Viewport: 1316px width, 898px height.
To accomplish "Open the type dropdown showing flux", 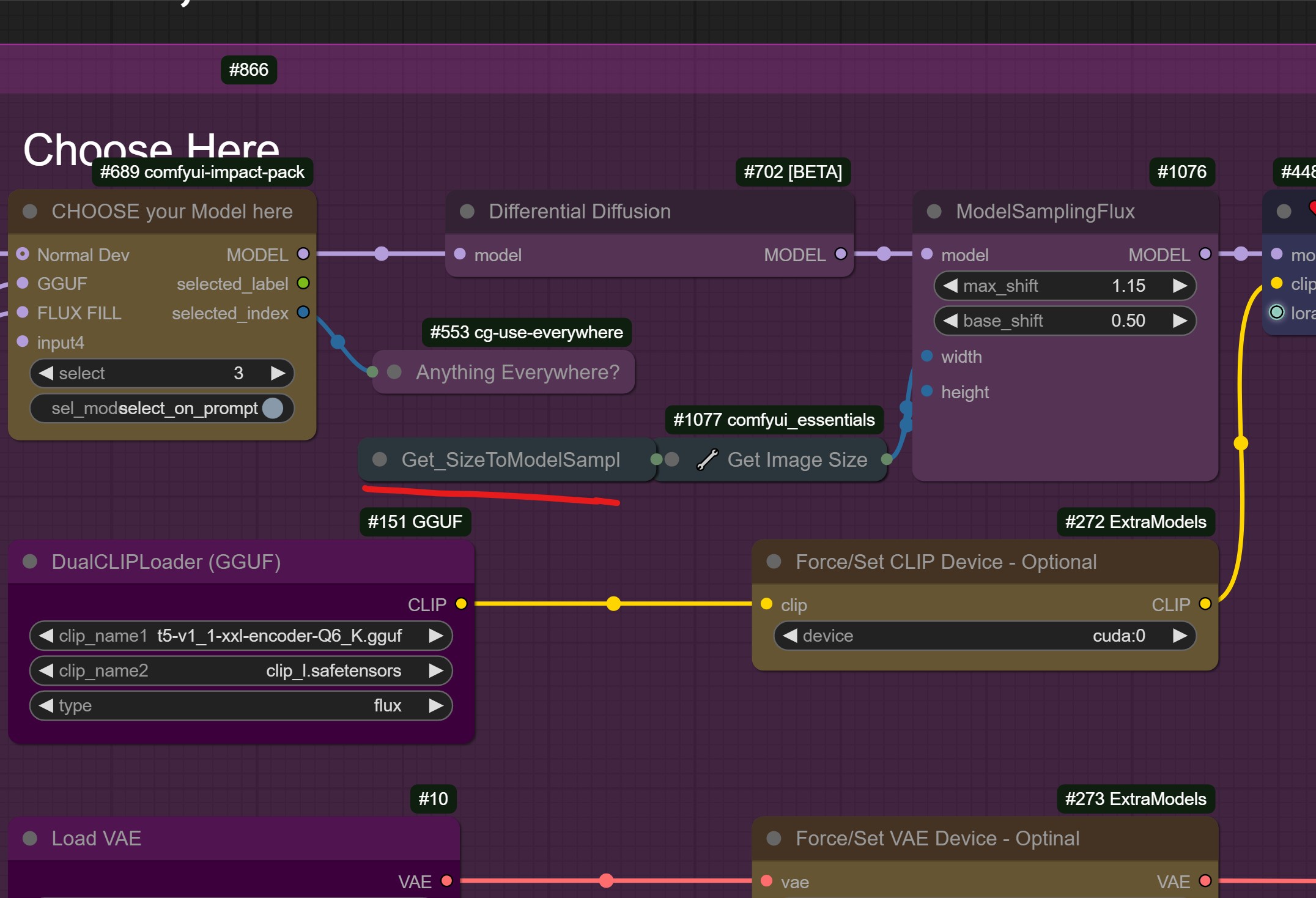I will coord(241,705).
